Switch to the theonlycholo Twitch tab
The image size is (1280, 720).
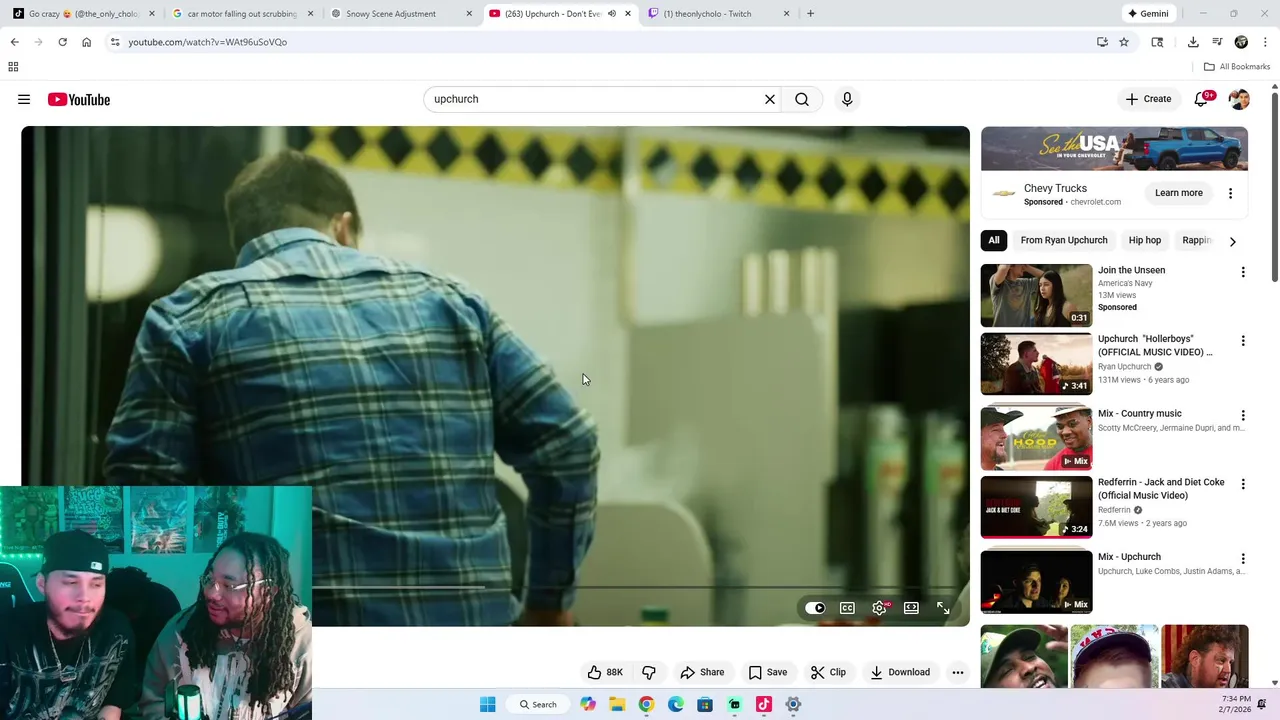coord(719,14)
